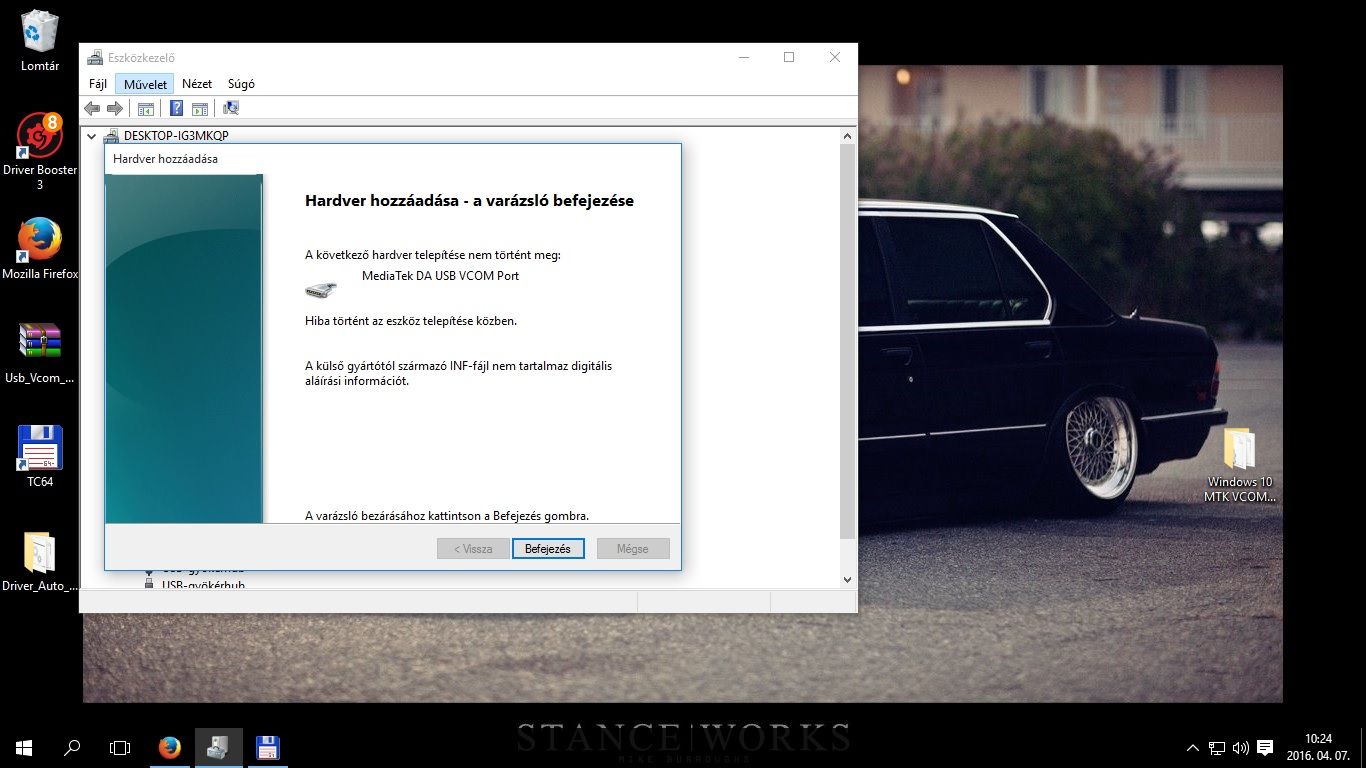Open taskbar search magnifier
Viewport: 1366px width, 768px height.
click(72, 747)
